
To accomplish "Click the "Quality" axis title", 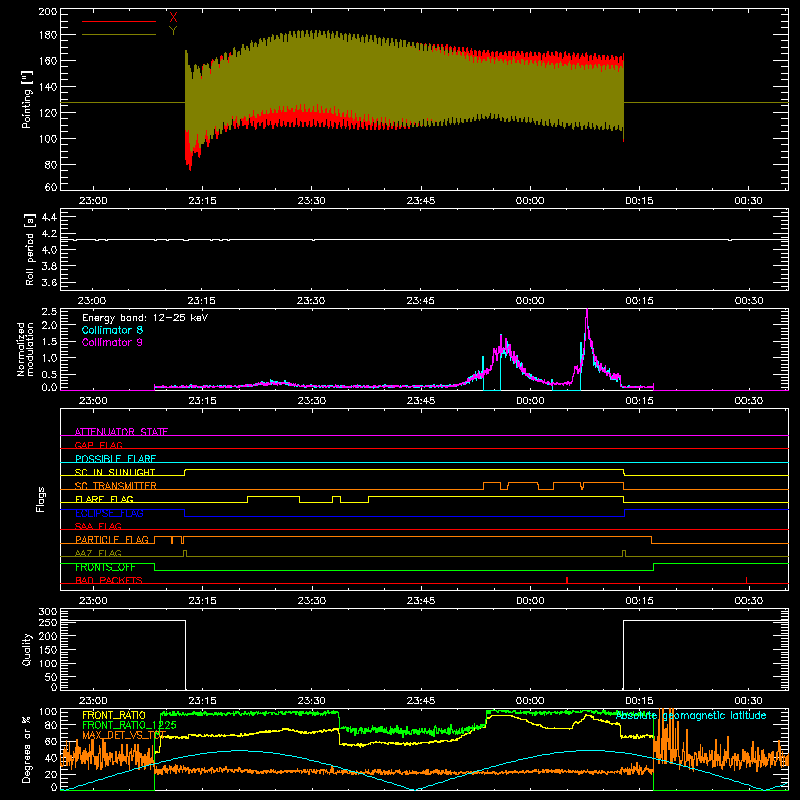I will [x=27, y=649].
